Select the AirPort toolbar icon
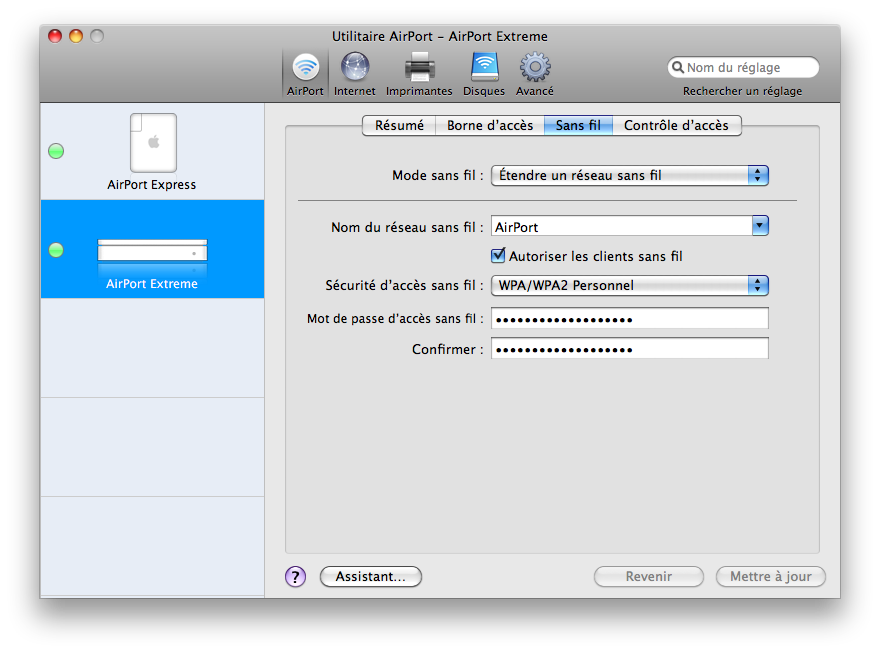Screen dimensions: 880x653 [x=305, y=72]
